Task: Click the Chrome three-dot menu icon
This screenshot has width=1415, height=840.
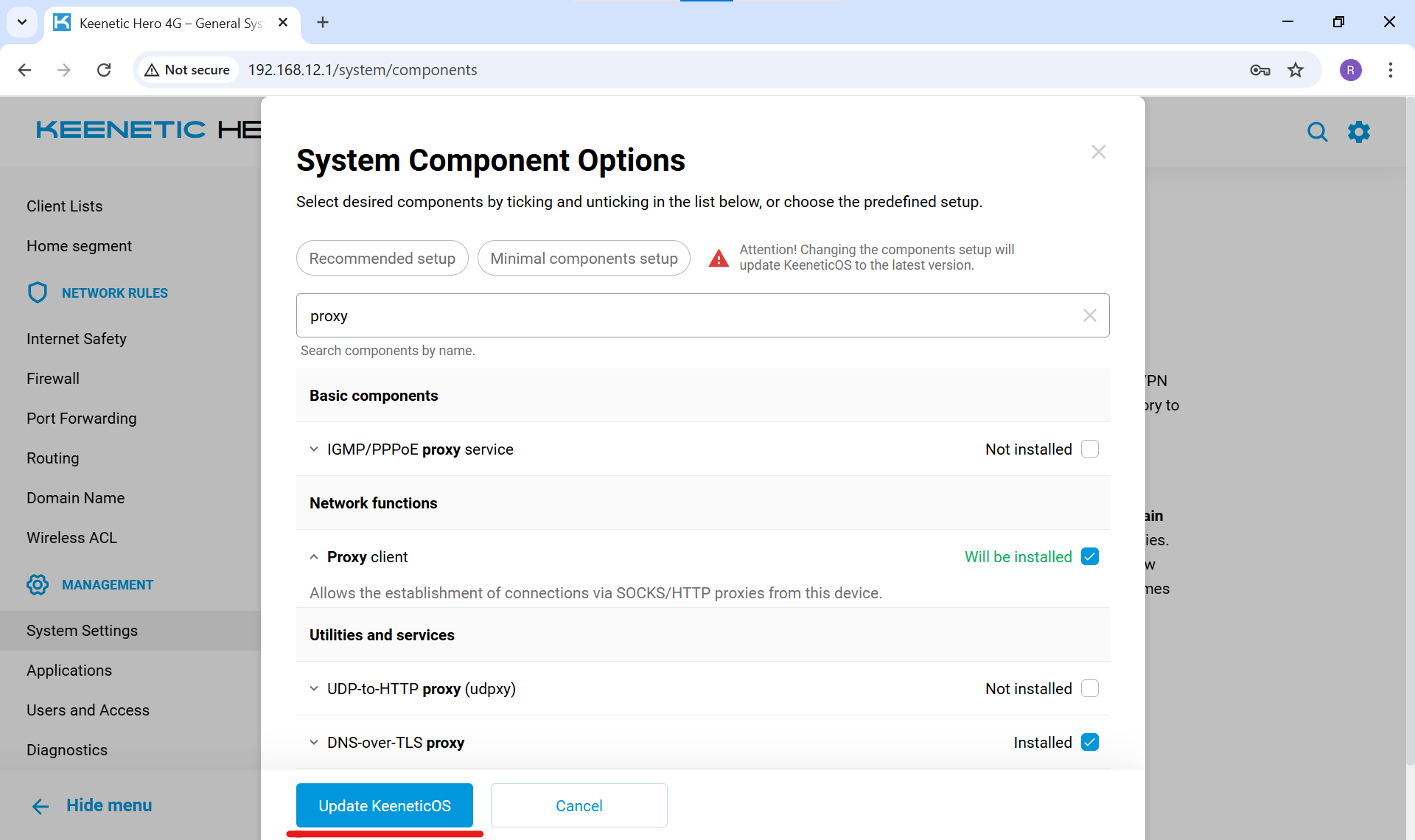Action: coord(1390,70)
